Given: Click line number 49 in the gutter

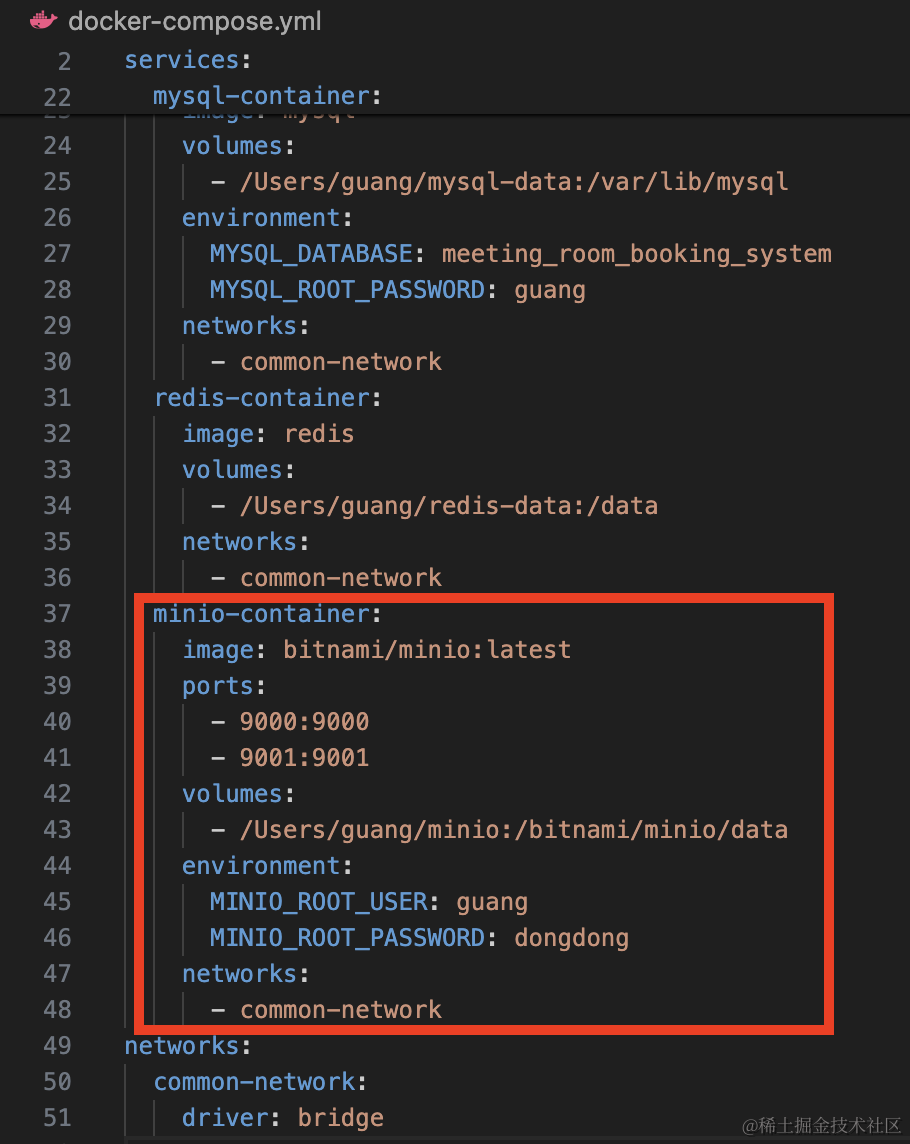Looking at the screenshot, I should (x=58, y=1046).
